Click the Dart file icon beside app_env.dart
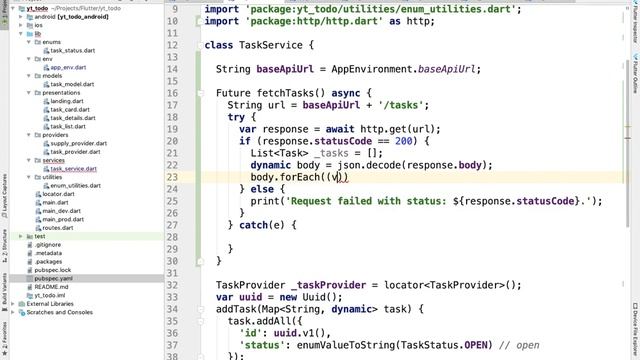Viewport: 640px width, 360px height. pyautogui.click(x=46, y=67)
